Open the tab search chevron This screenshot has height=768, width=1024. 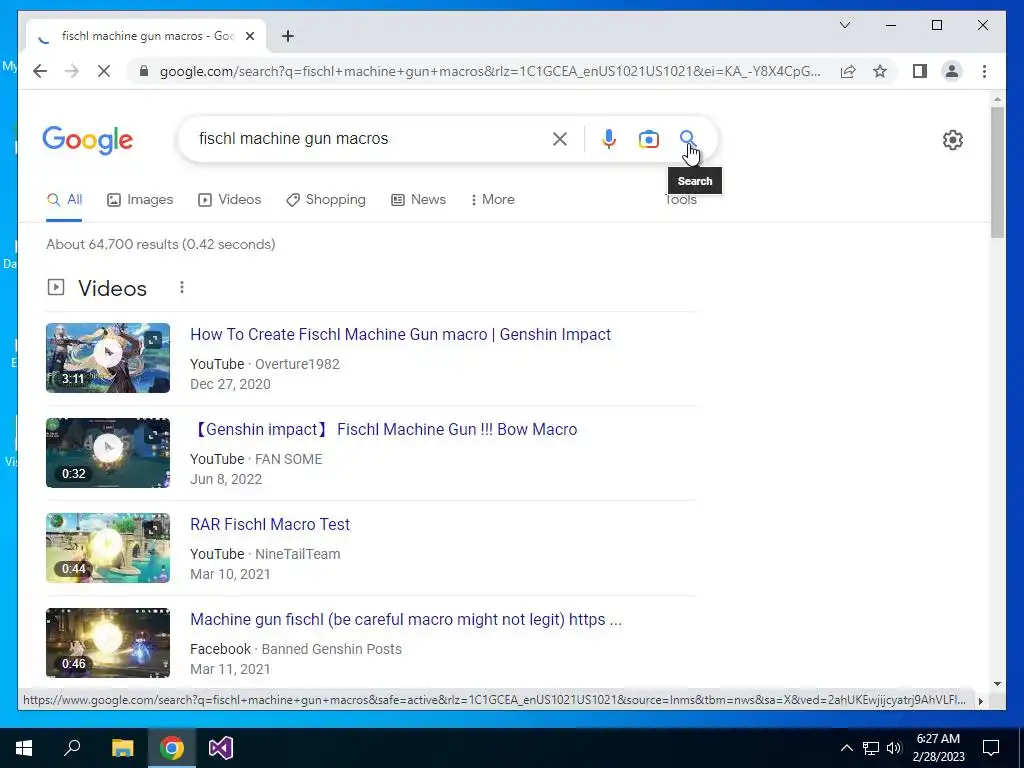(x=844, y=25)
